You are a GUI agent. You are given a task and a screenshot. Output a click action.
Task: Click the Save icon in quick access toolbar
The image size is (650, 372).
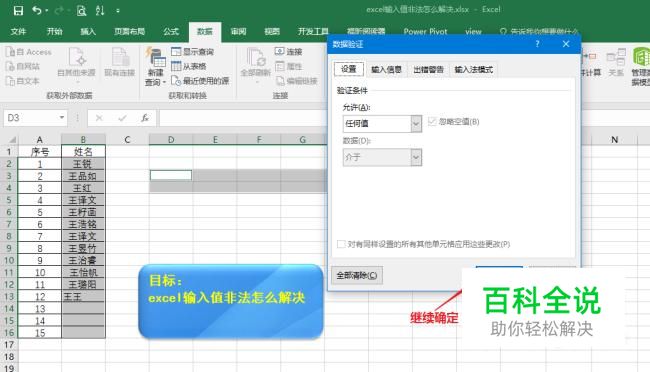coord(18,10)
